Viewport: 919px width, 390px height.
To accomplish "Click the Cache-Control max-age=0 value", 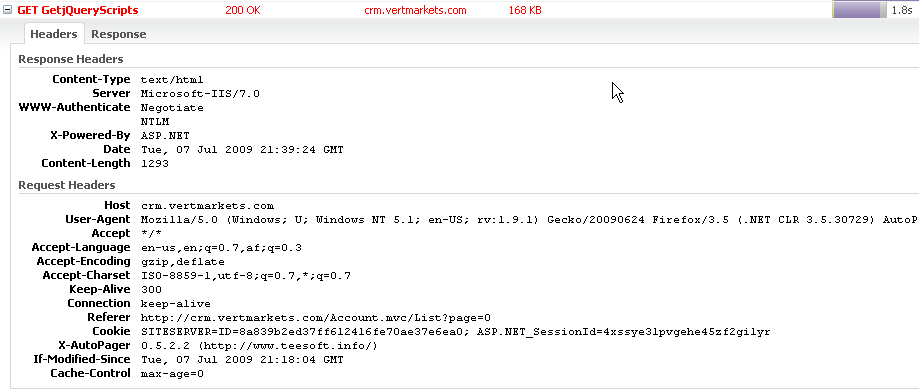I will pos(172,374).
